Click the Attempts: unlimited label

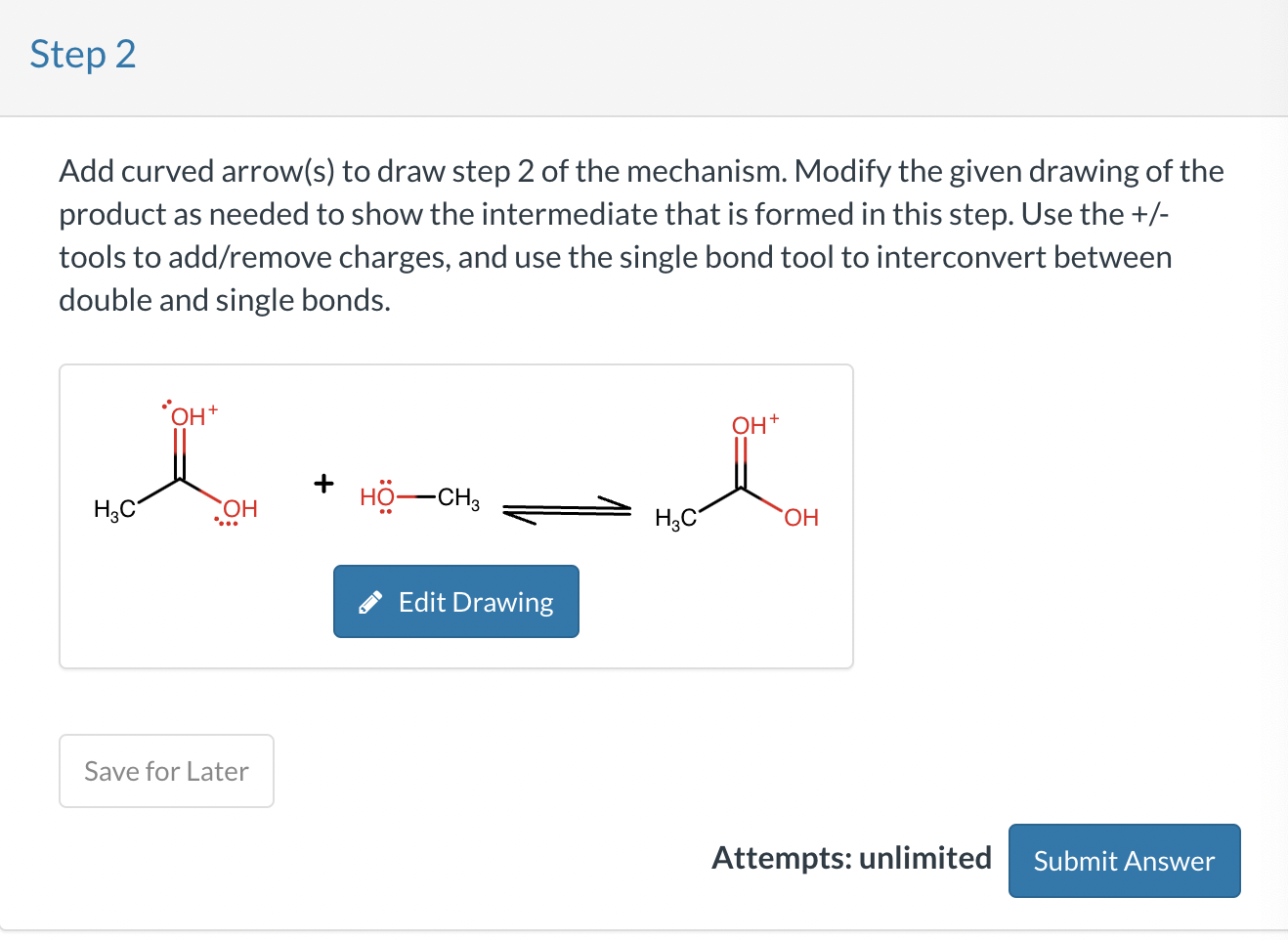(851, 858)
